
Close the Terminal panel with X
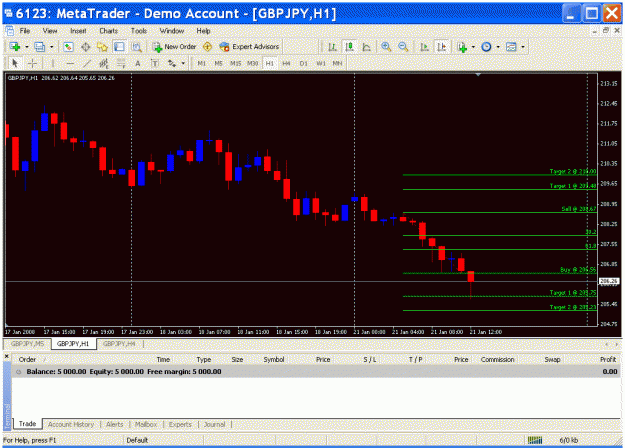coord(6,356)
